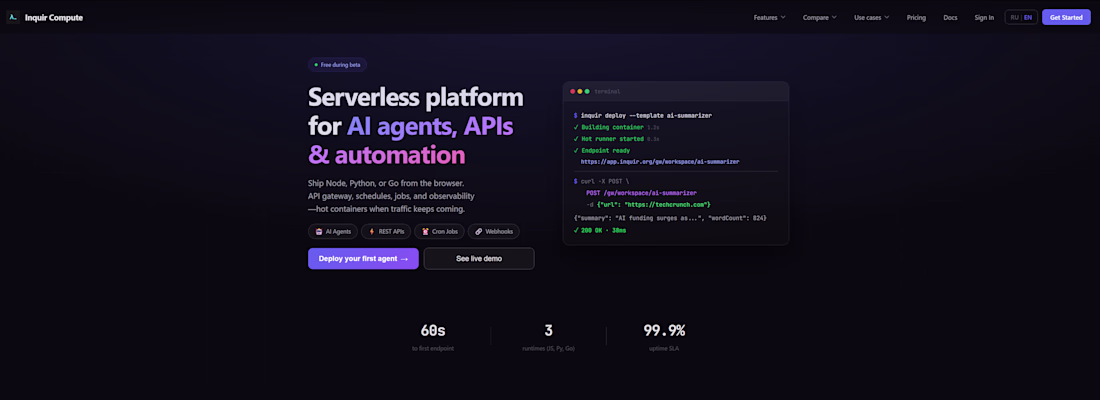Click the AI Agents robot icon
Screen dimensions: 1100x400
pyautogui.click(x=319, y=232)
